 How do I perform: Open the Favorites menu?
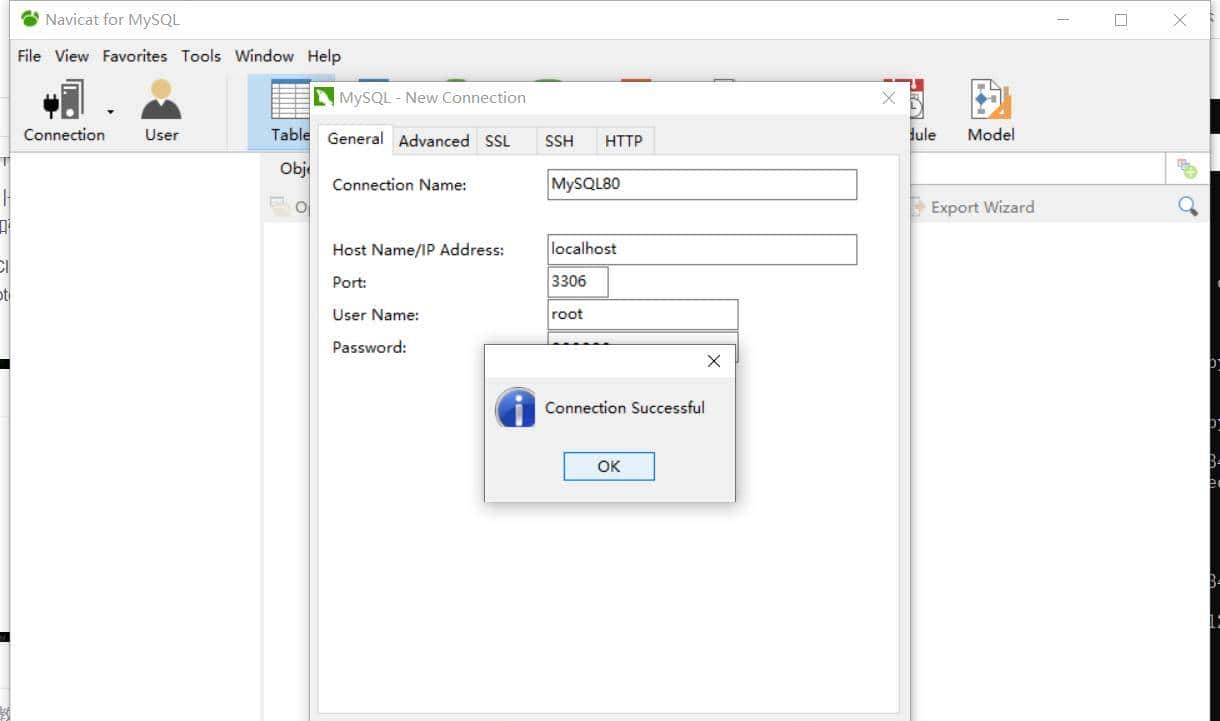(x=134, y=56)
